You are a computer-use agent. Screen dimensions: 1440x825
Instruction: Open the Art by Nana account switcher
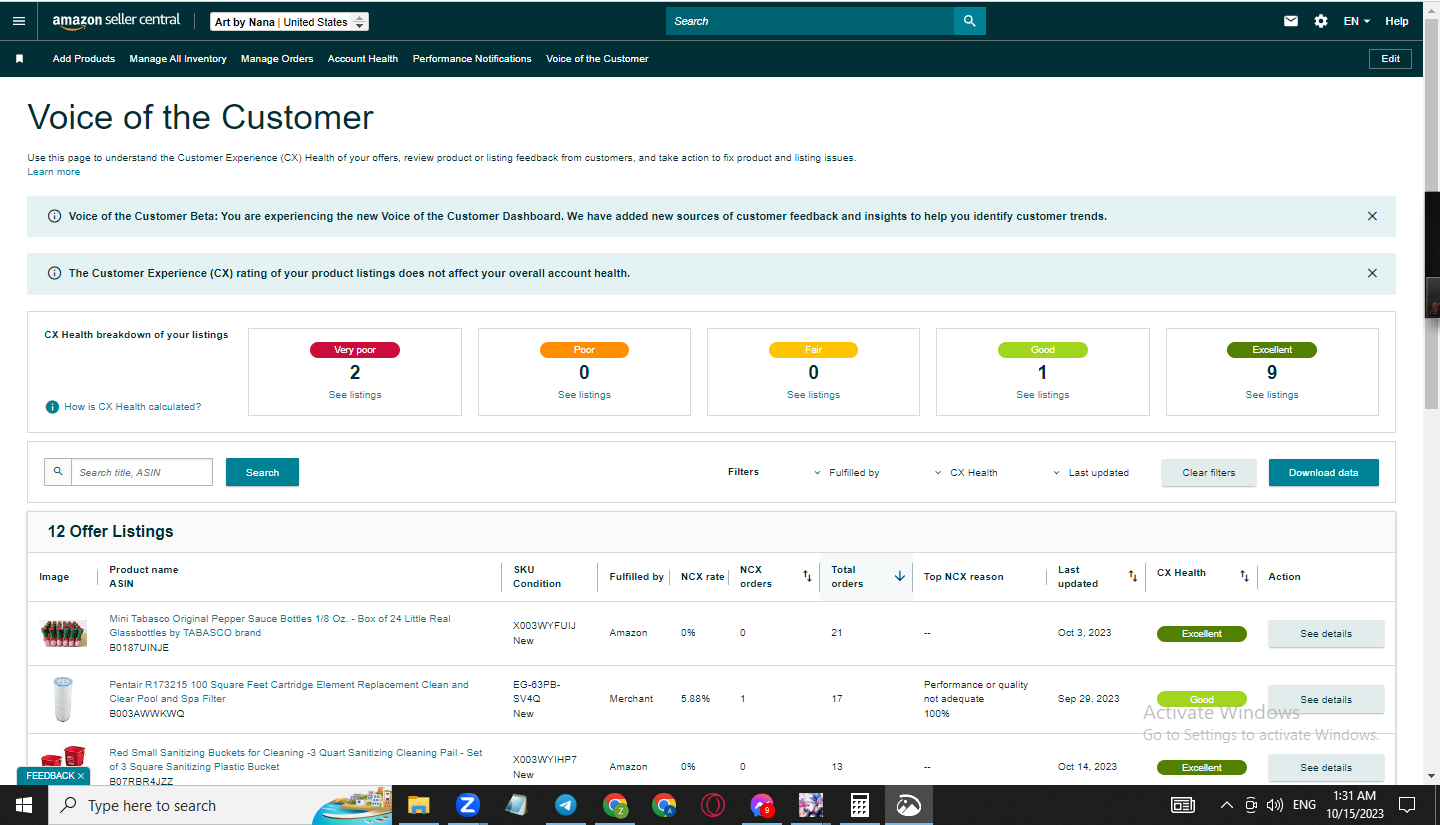290,22
